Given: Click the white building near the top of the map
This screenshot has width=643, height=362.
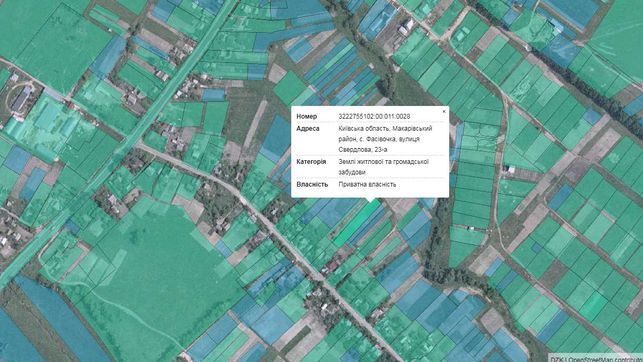Looking at the screenshot, I should point(405,27).
